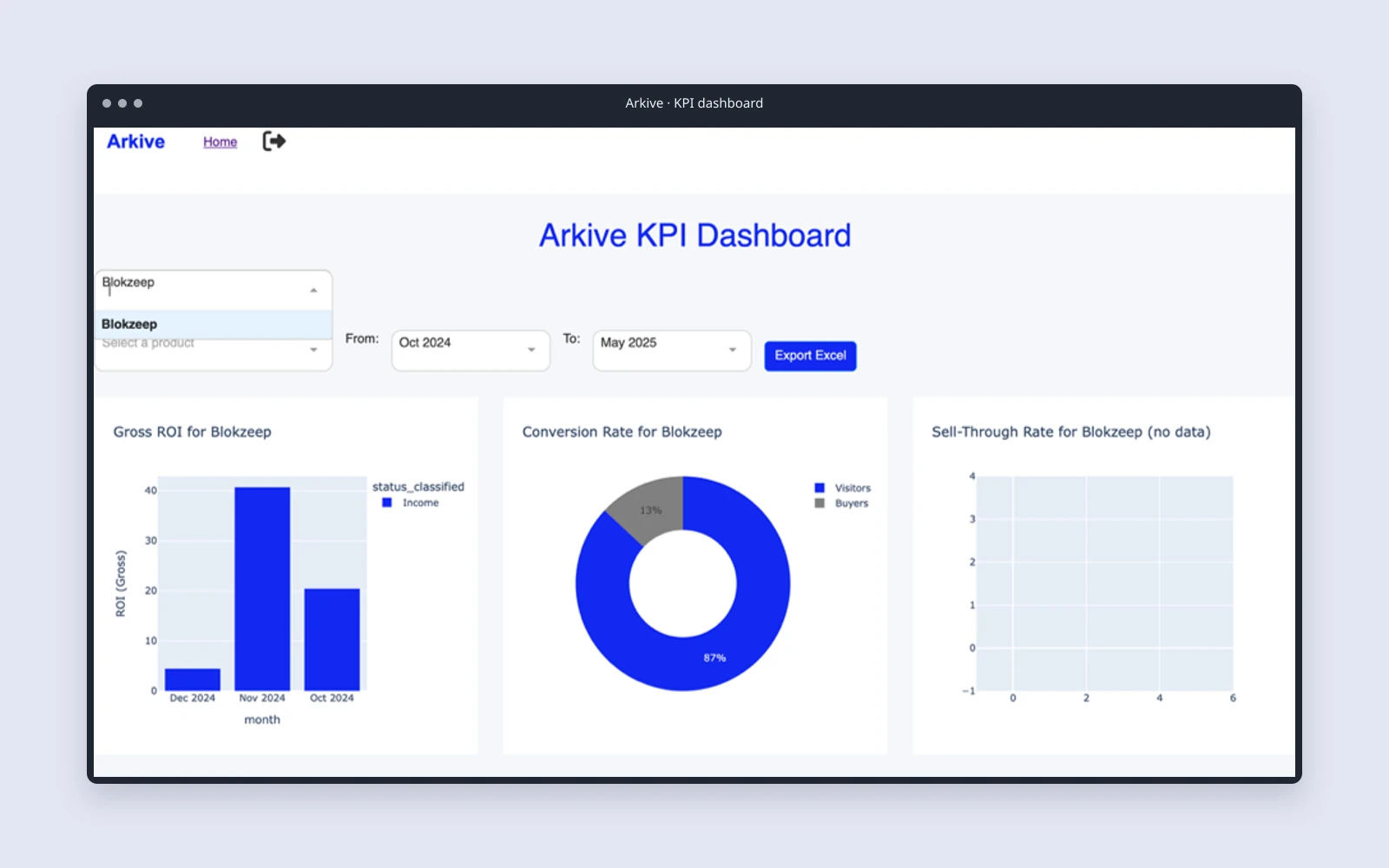Click the Arkive KPI Dashboard heading

click(694, 235)
